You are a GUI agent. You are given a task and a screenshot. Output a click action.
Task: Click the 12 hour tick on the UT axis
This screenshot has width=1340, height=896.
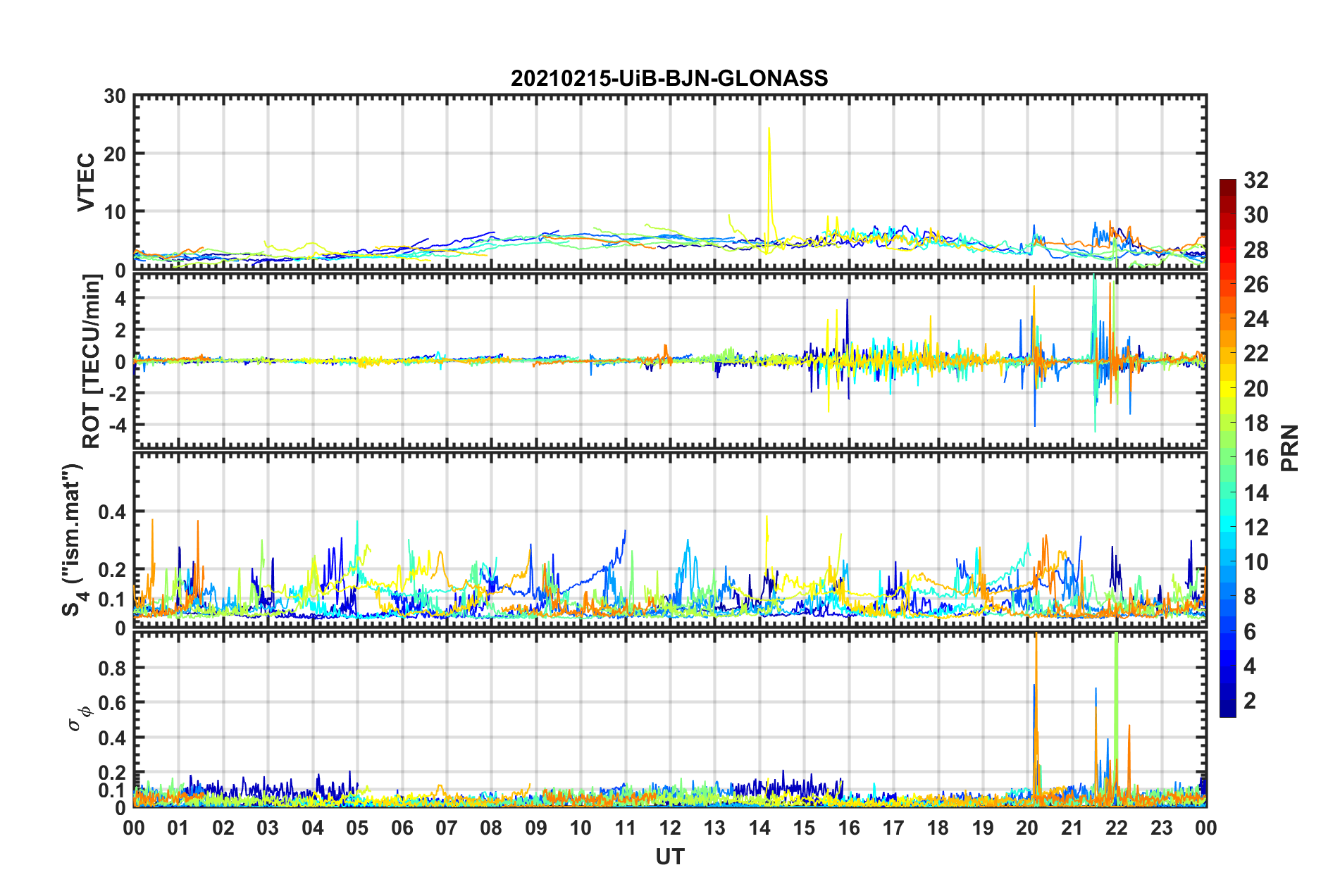coord(669,827)
